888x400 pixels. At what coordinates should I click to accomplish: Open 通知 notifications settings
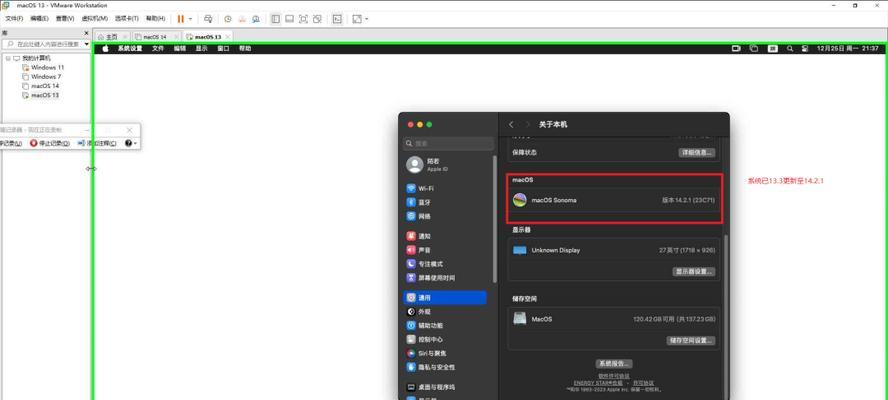446,236
